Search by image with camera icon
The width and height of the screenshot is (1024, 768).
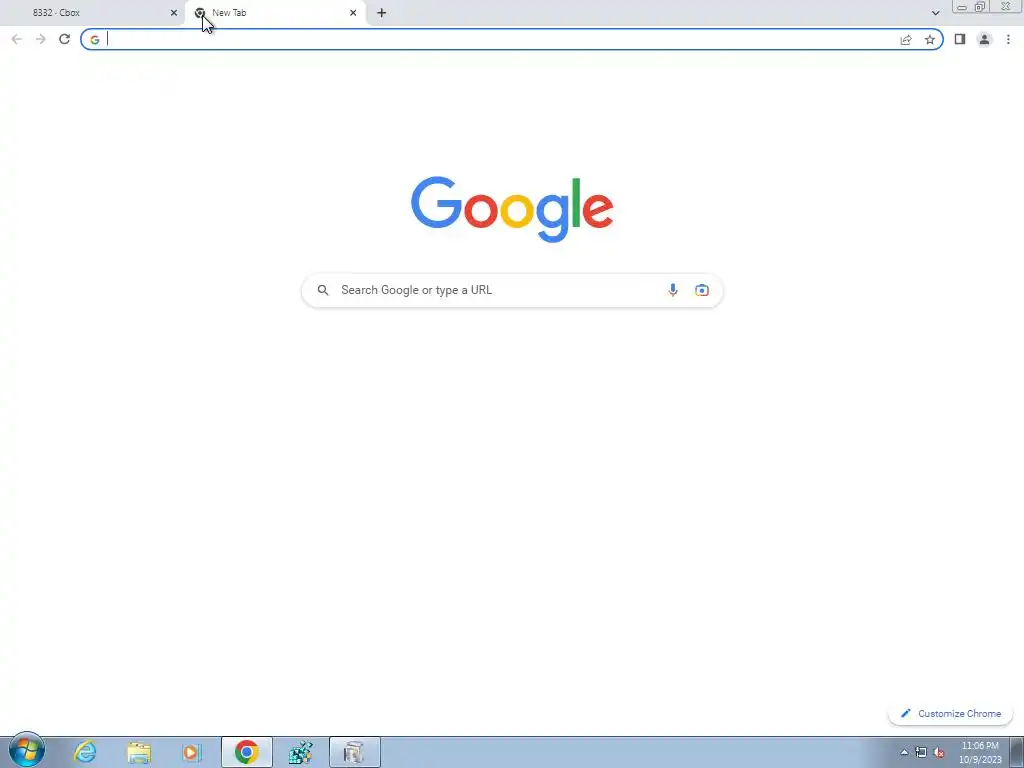pos(701,290)
